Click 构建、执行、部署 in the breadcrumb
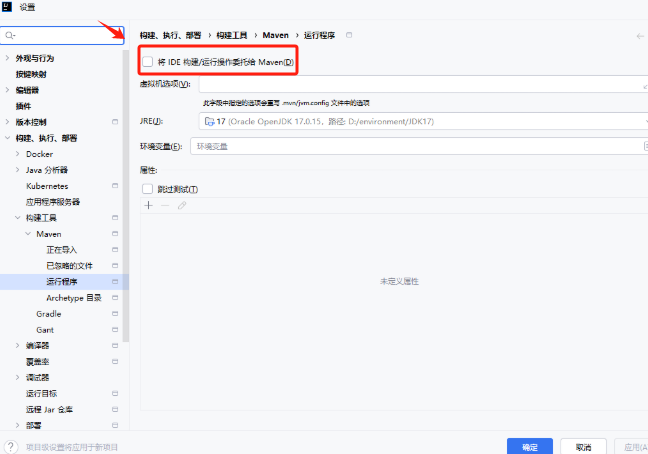This screenshot has height=454, width=648. click(170, 36)
